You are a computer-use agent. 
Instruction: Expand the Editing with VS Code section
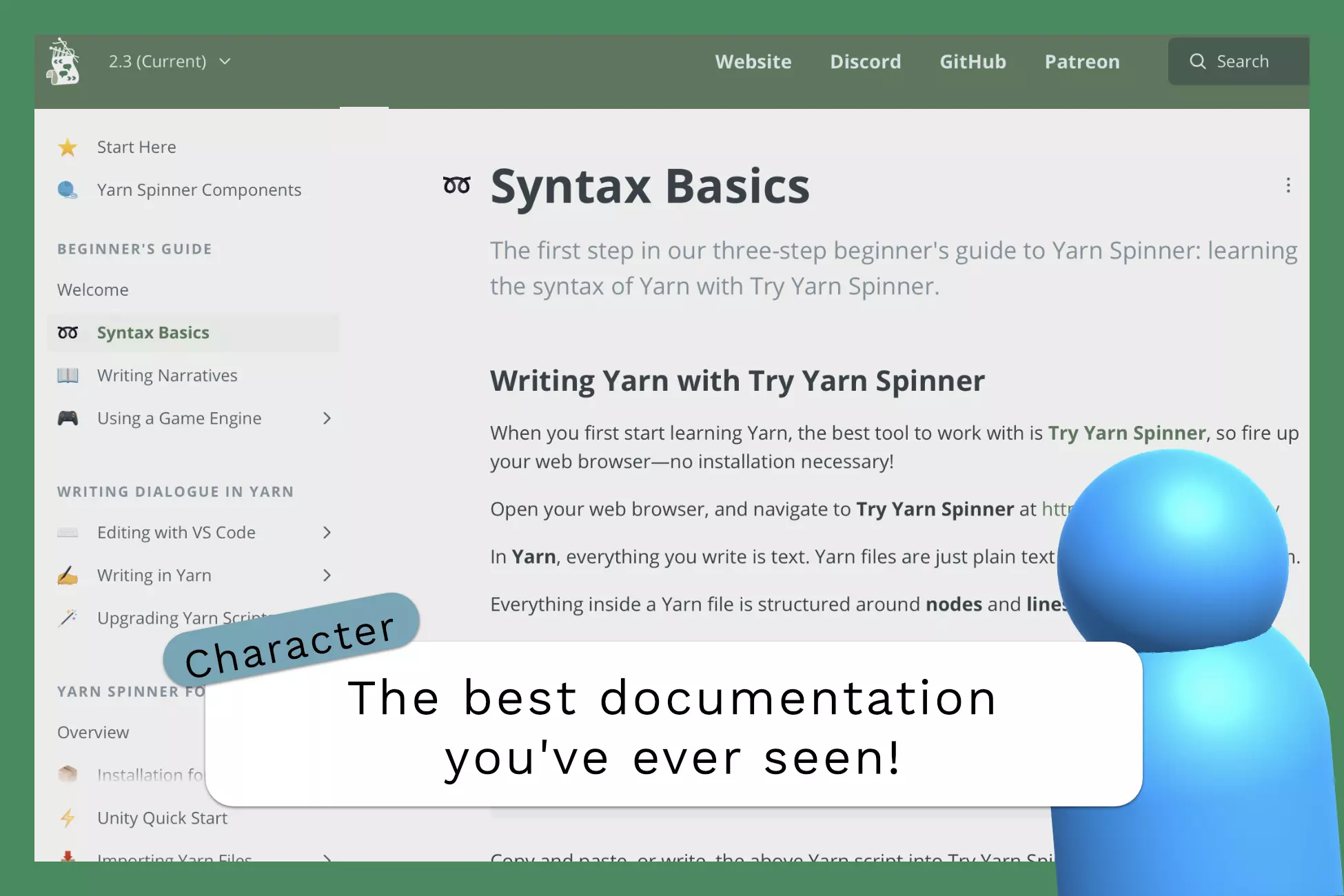(x=327, y=533)
